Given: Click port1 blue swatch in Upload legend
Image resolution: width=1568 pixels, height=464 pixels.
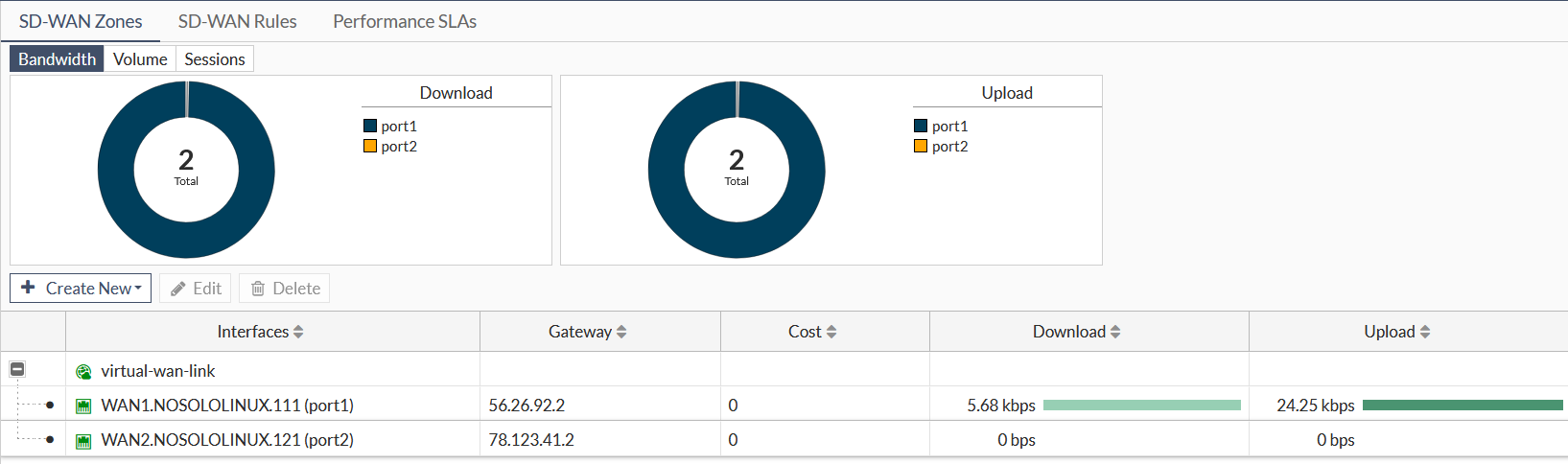Looking at the screenshot, I should pyautogui.click(x=921, y=127).
